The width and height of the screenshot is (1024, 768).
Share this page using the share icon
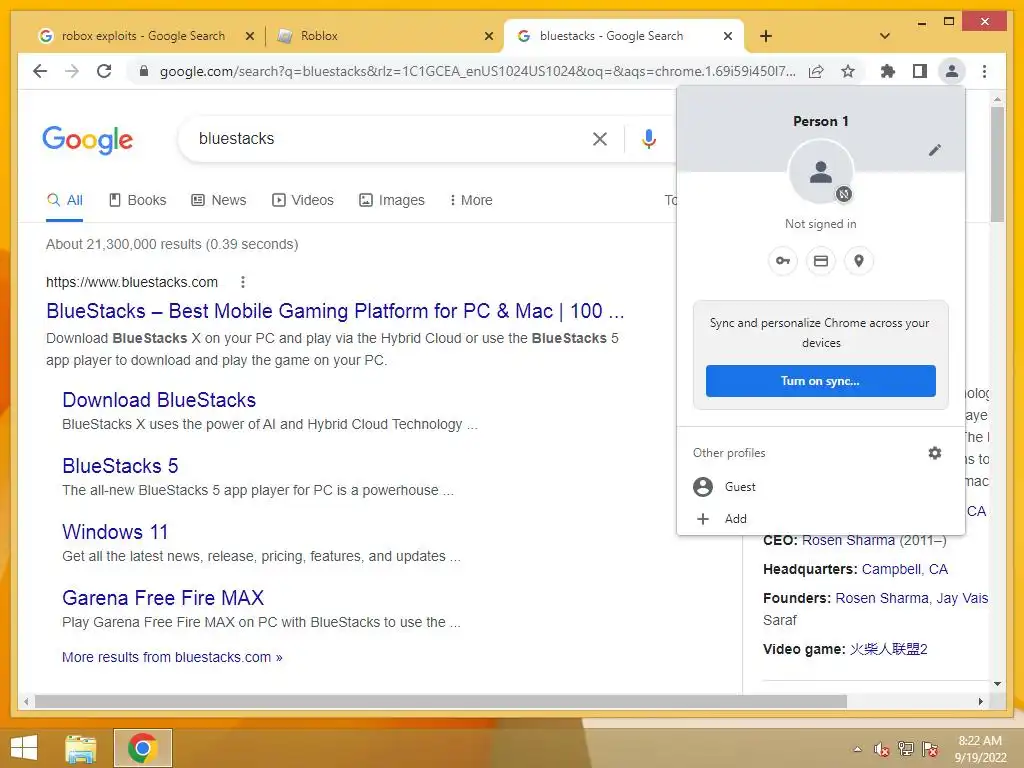pos(816,71)
